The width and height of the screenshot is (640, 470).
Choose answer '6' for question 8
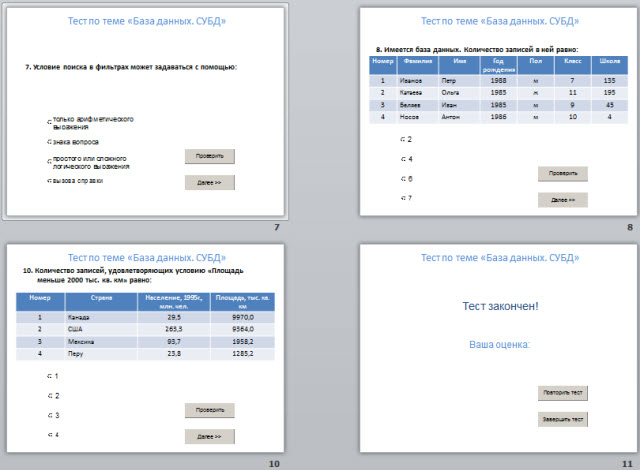[x=402, y=179]
